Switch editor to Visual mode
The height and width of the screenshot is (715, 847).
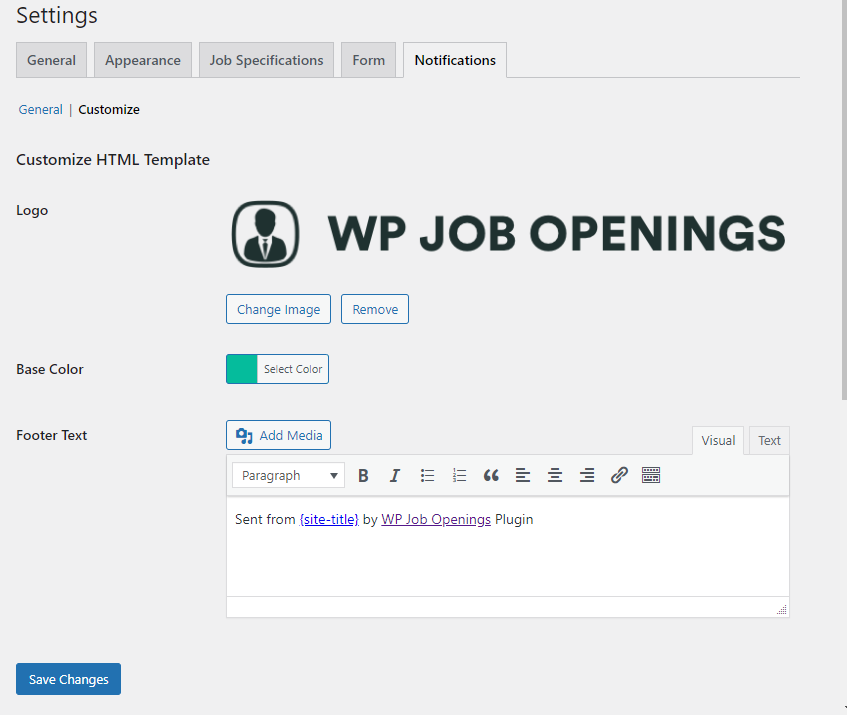tap(718, 441)
